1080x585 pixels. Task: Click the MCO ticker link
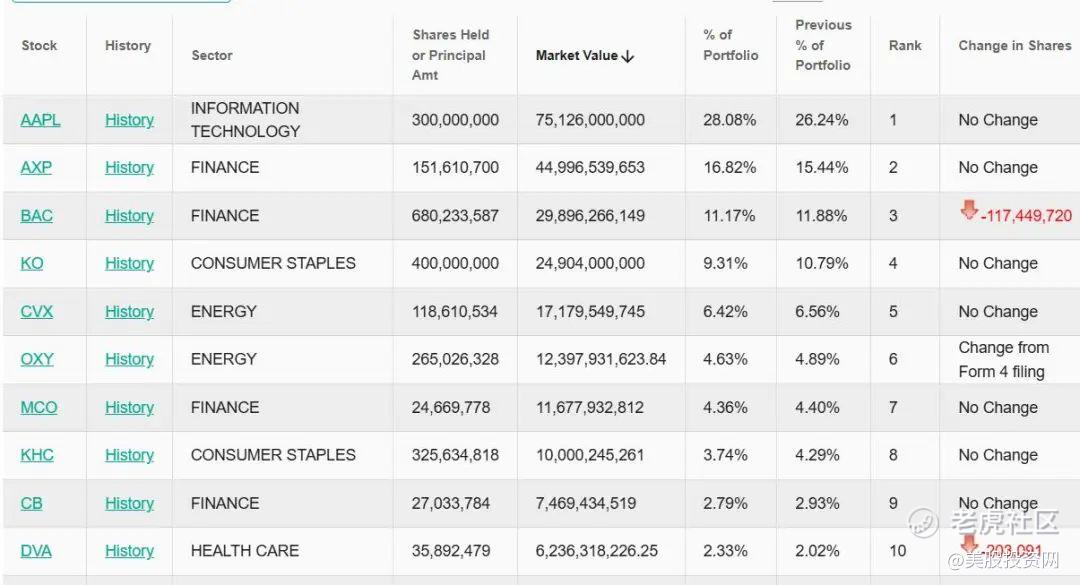point(39,407)
